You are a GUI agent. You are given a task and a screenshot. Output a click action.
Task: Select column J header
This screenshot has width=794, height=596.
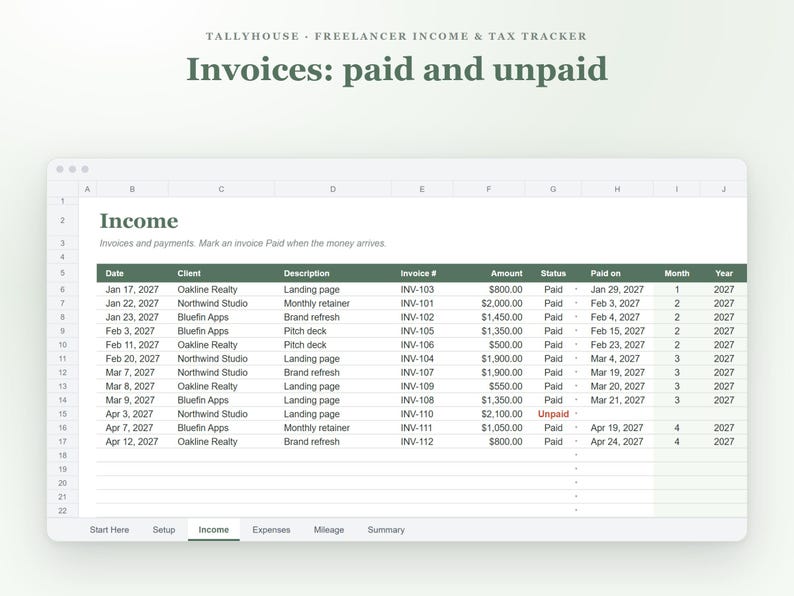click(724, 189)
